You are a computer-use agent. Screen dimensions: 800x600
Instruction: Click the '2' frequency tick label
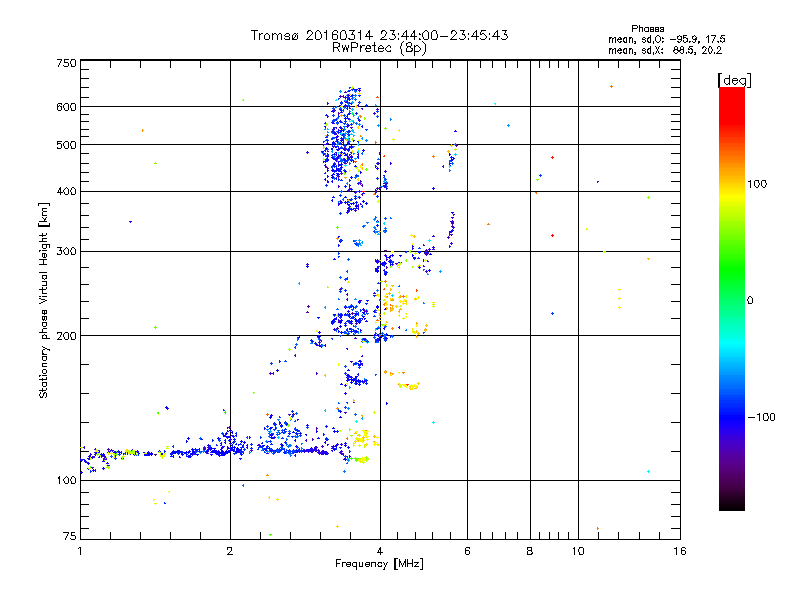click(230, 551)
